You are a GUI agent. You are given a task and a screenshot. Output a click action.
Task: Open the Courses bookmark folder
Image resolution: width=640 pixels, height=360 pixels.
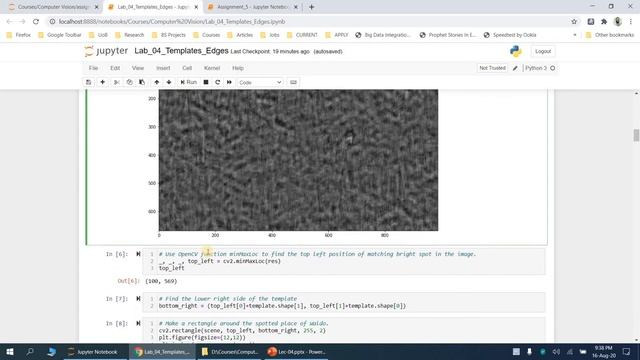pos(207,35)
